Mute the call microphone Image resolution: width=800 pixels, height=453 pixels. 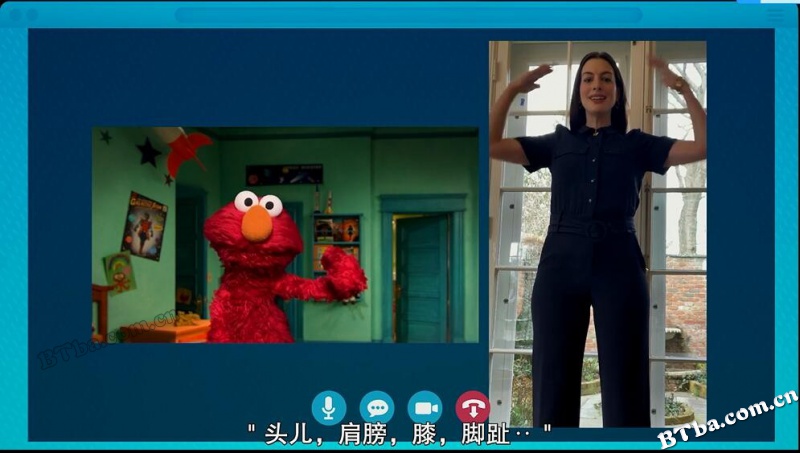tap(329, 408)
